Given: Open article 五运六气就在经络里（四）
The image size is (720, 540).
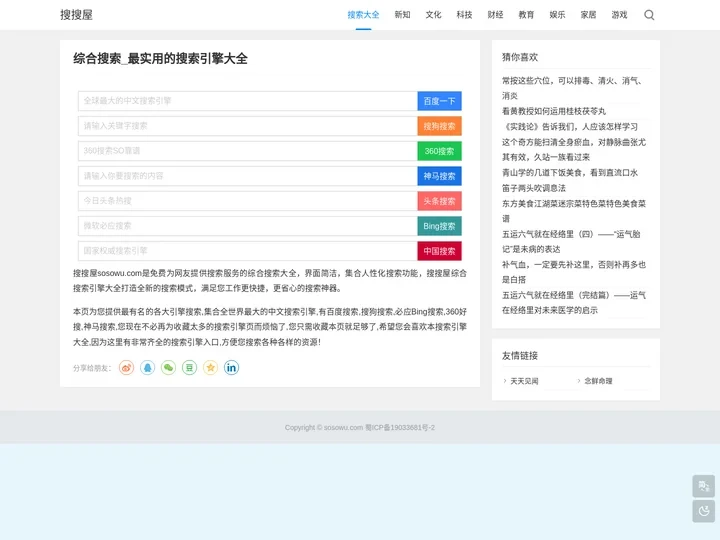Looking at the screenshot, I should pos(571,242).
